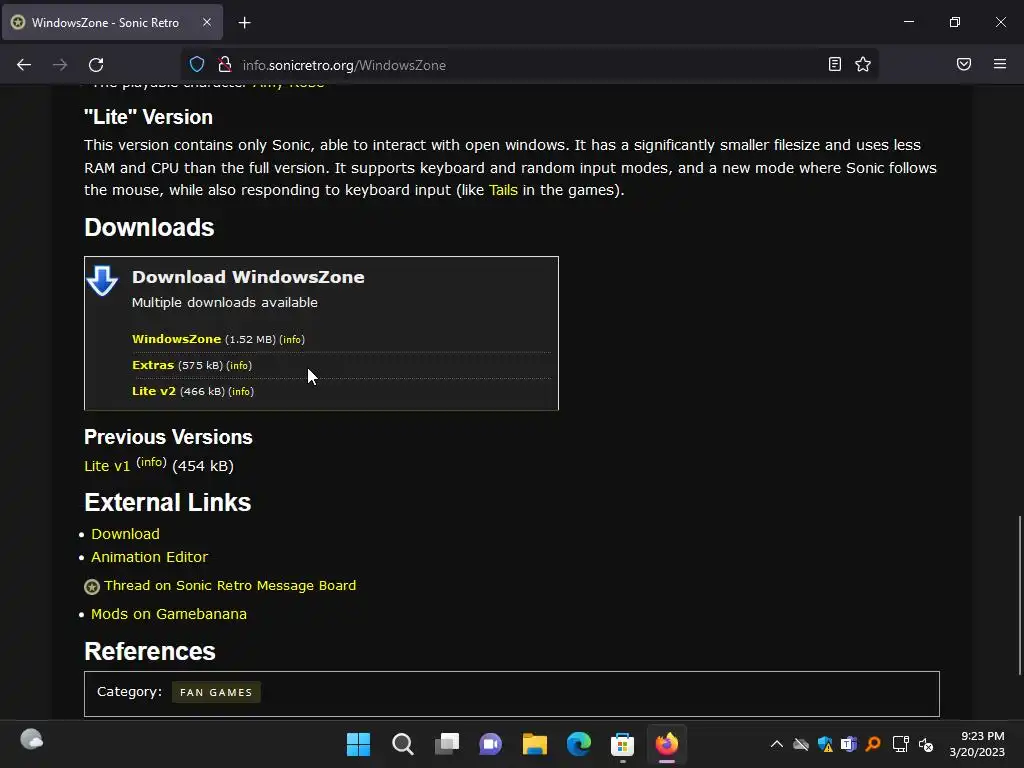Screen dimensions: 1024x768
Task: Open taskbar Search magnifier
Action: 402,744
